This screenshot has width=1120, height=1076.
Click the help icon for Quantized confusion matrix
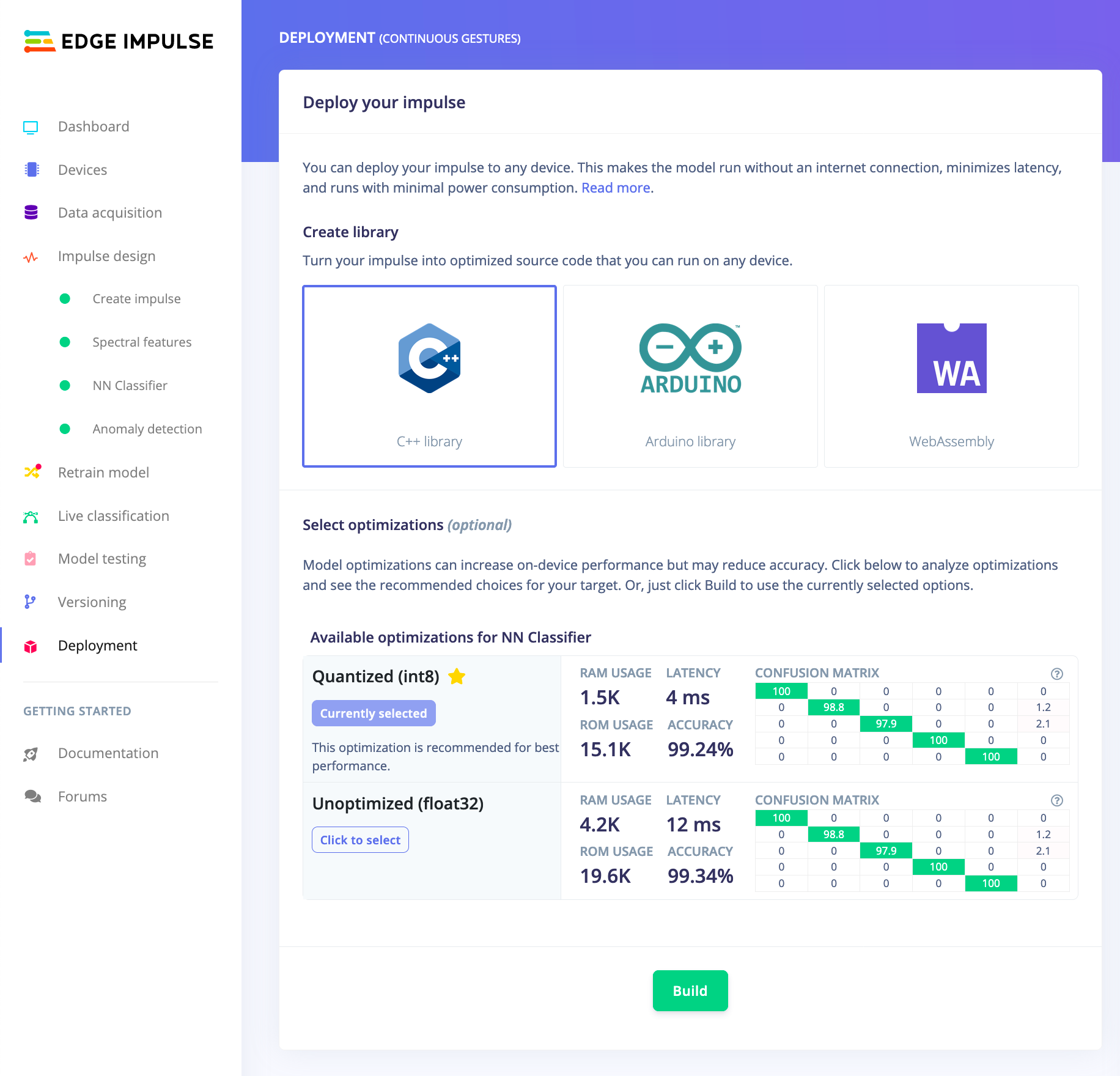[x=1057, y=674]
